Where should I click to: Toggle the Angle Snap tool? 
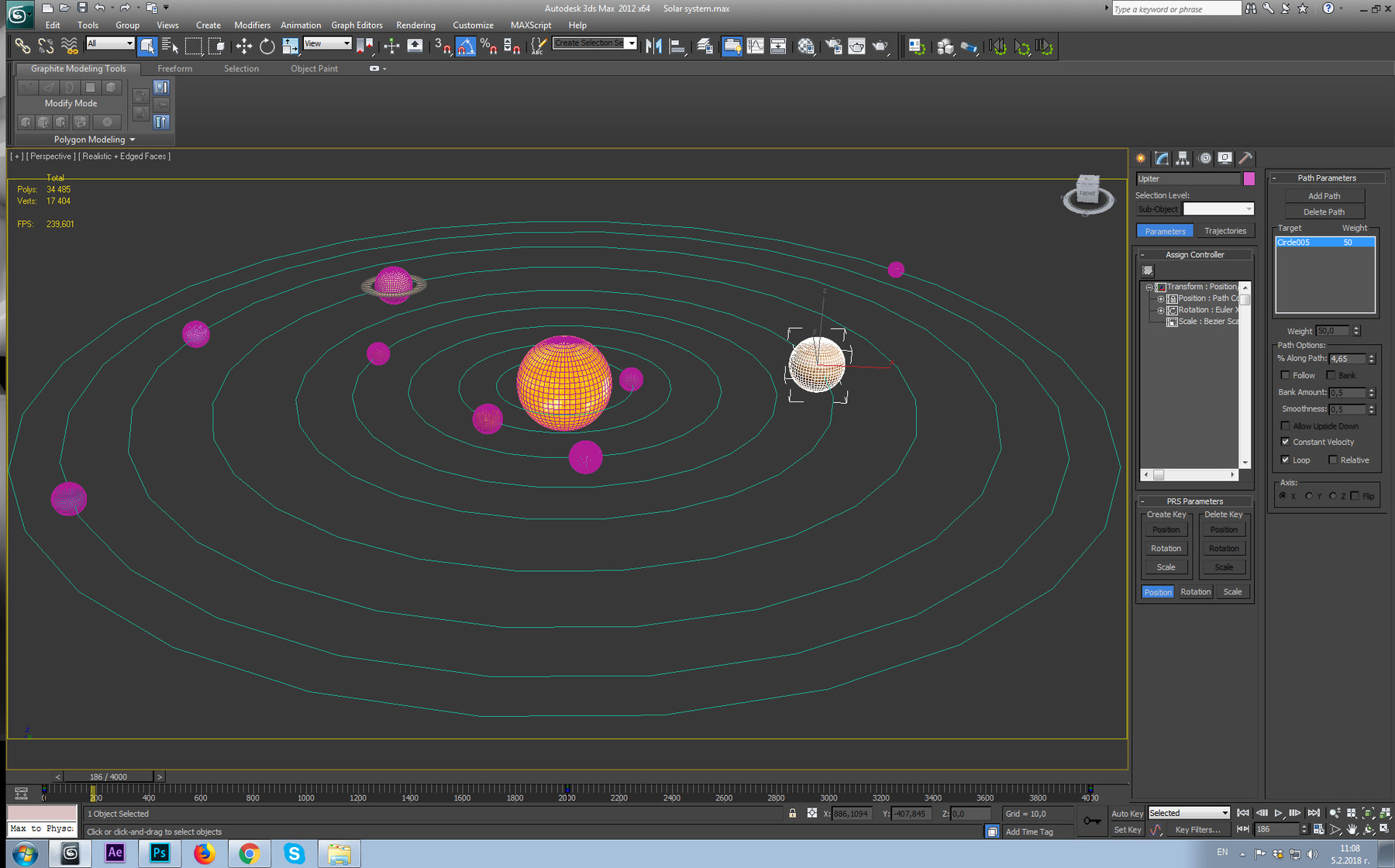point(465,46)
